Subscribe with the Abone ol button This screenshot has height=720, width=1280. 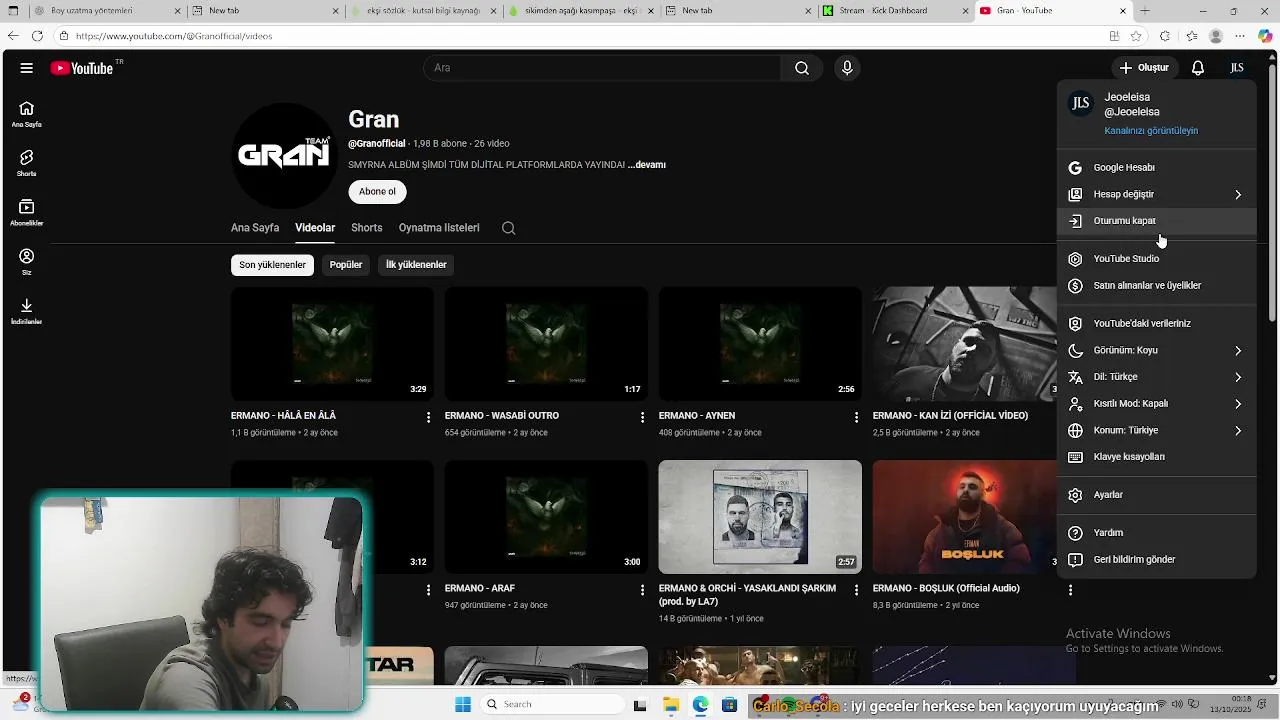click(x=377, y=191)
